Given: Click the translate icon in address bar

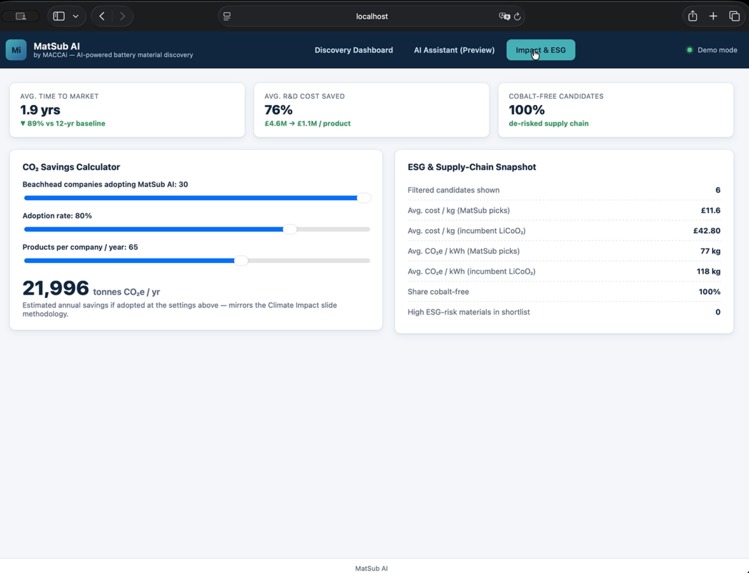Looking at the screenshot, I should [504, 16].
